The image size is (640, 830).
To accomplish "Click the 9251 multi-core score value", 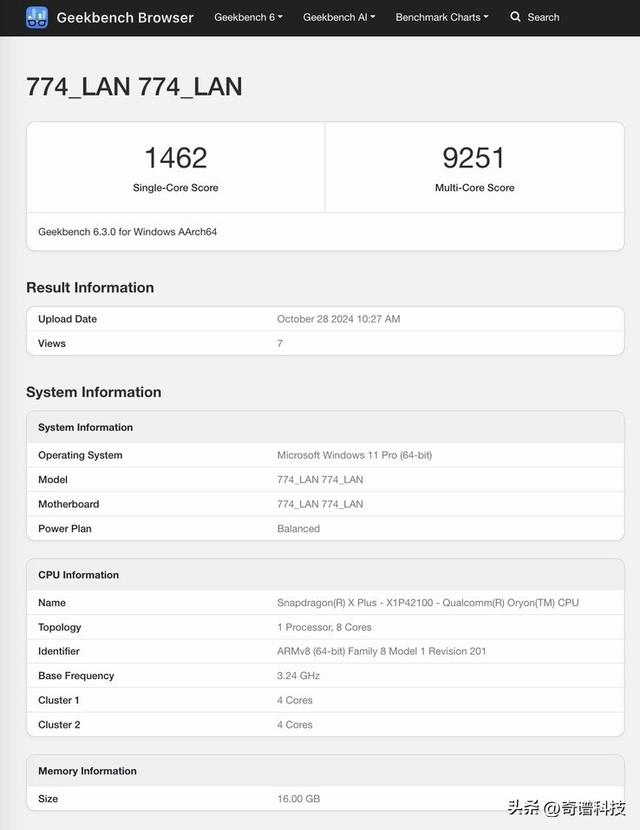I will 474,158.
